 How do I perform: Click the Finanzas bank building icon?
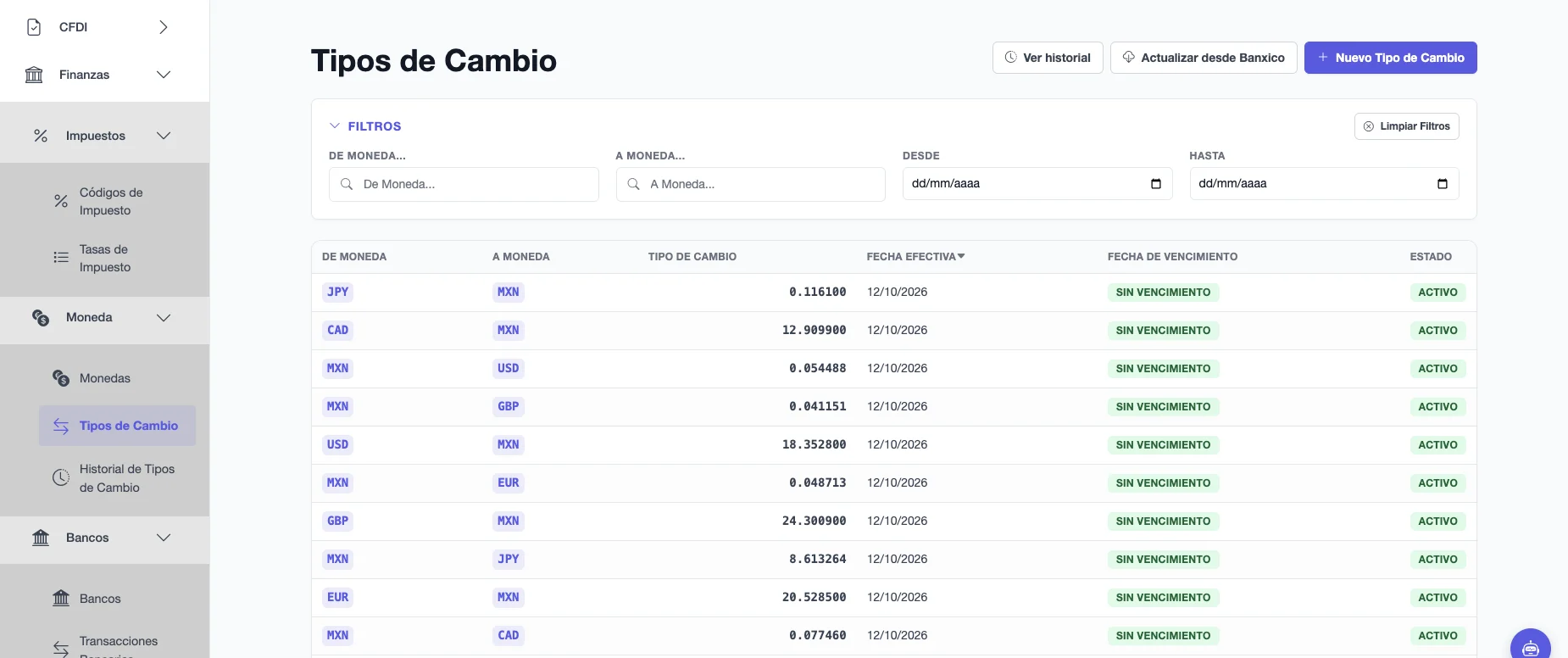pyautogui.click(x=34, y=75)
